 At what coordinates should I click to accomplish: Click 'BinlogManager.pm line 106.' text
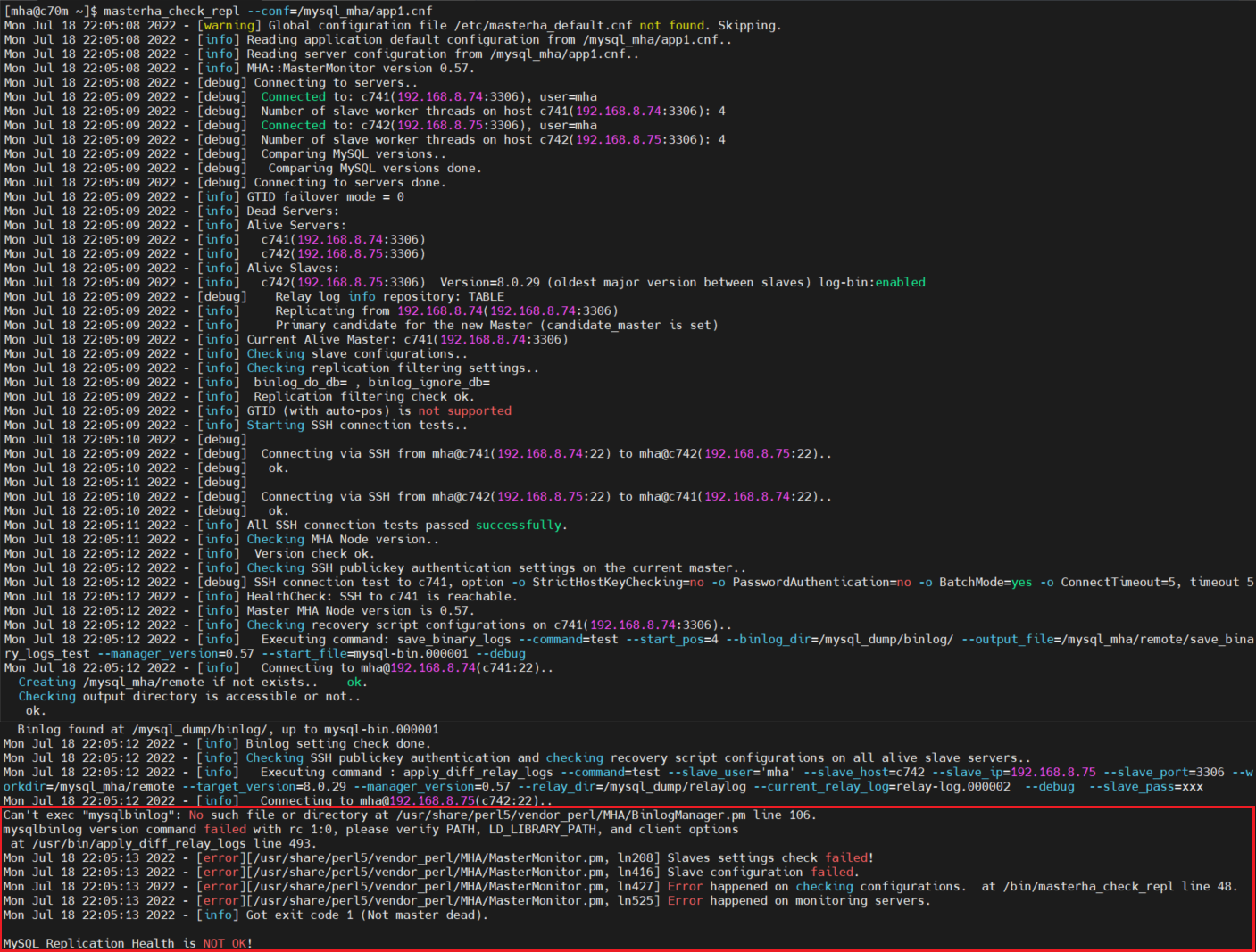pos(724,815)
